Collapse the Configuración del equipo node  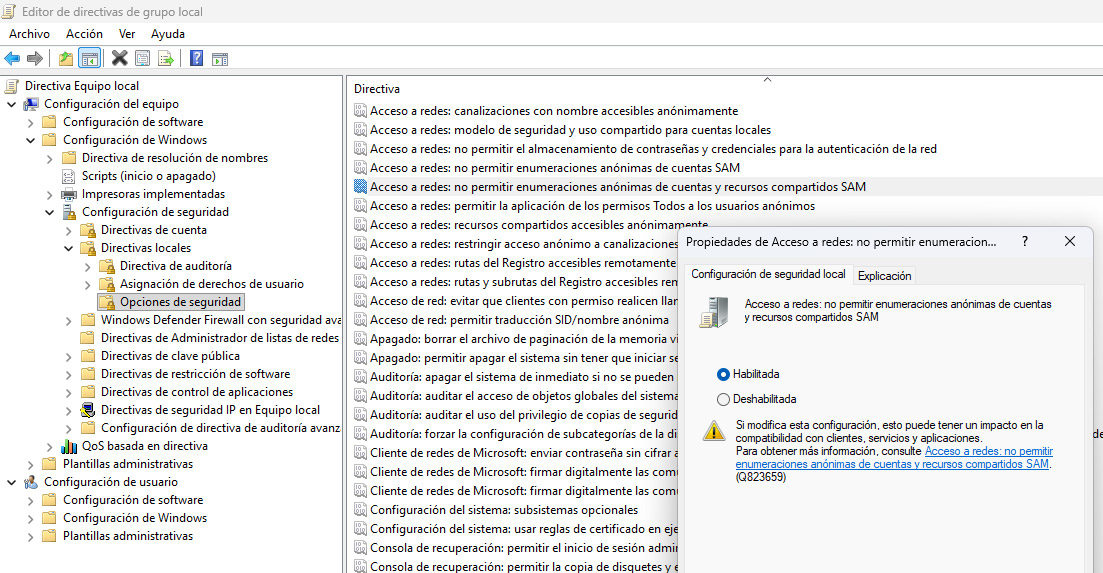[x=12, y=104]
